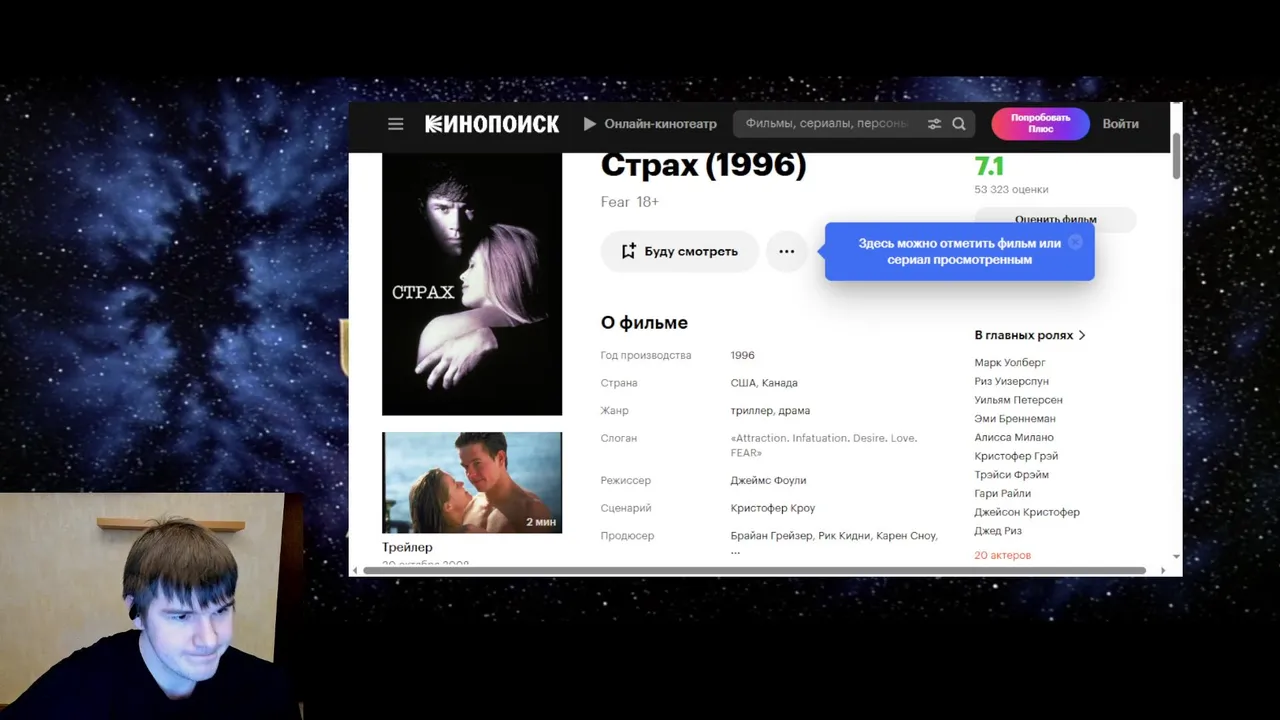Open Эми Бреннеман link

(1015, 418)
